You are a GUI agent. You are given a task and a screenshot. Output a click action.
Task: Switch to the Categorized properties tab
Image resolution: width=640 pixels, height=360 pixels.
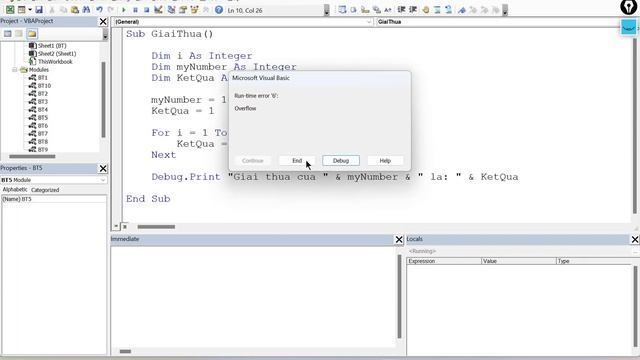45,190
